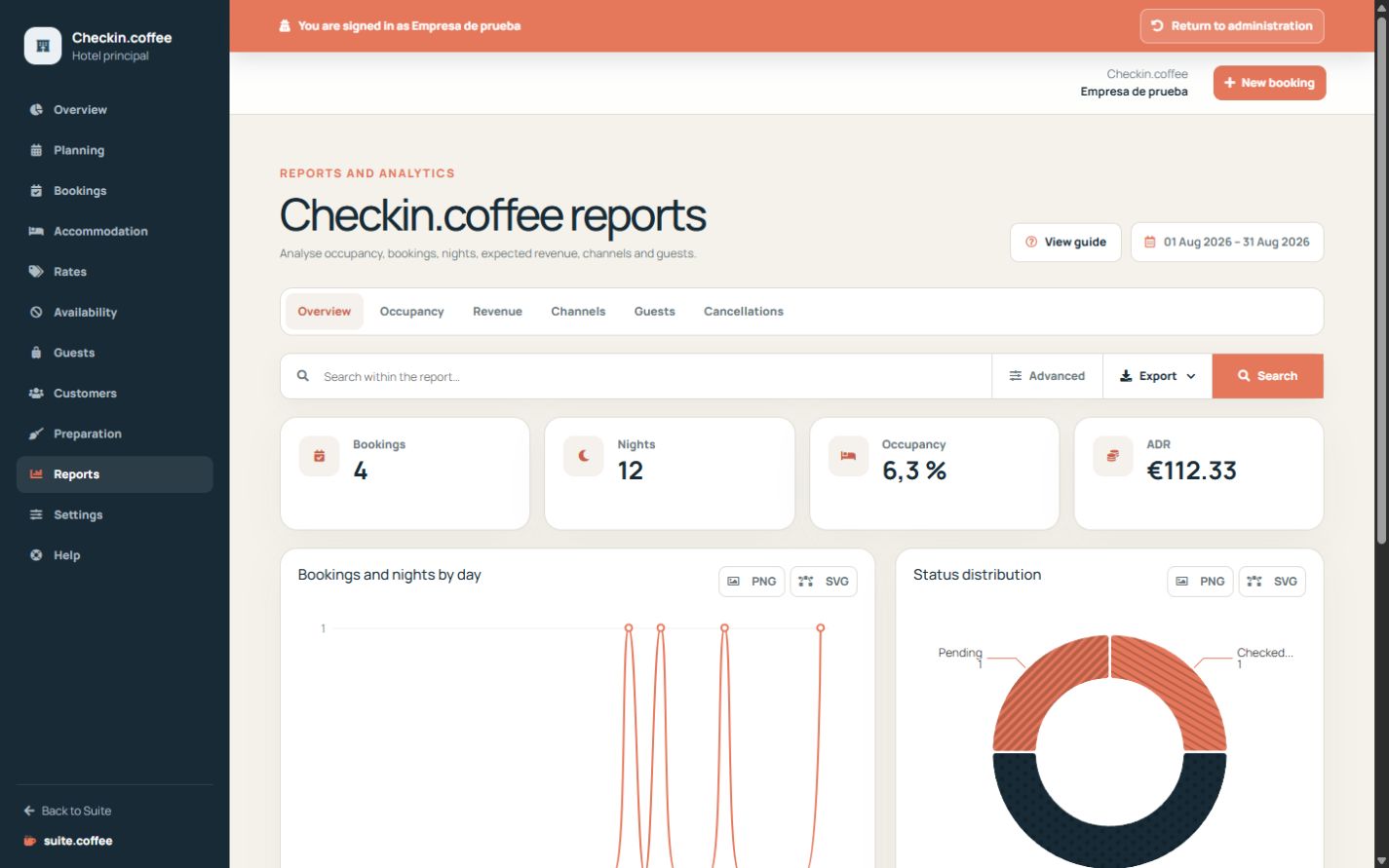This screenshot has width=1389, height=868.
Task: Create a New booking
Action: pyautogui.click(x=1269, y=83)
